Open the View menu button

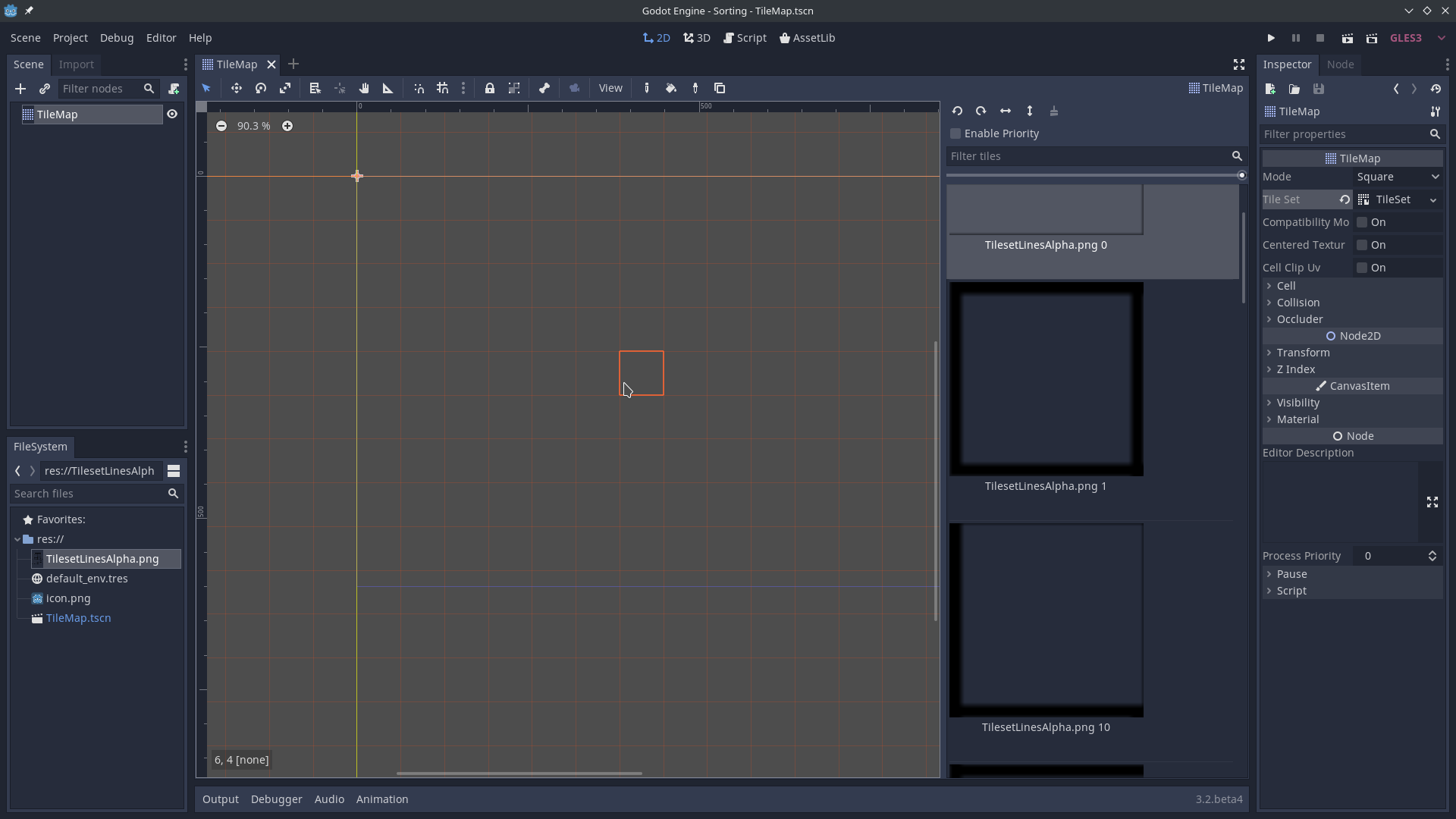[x=610, y=88]
